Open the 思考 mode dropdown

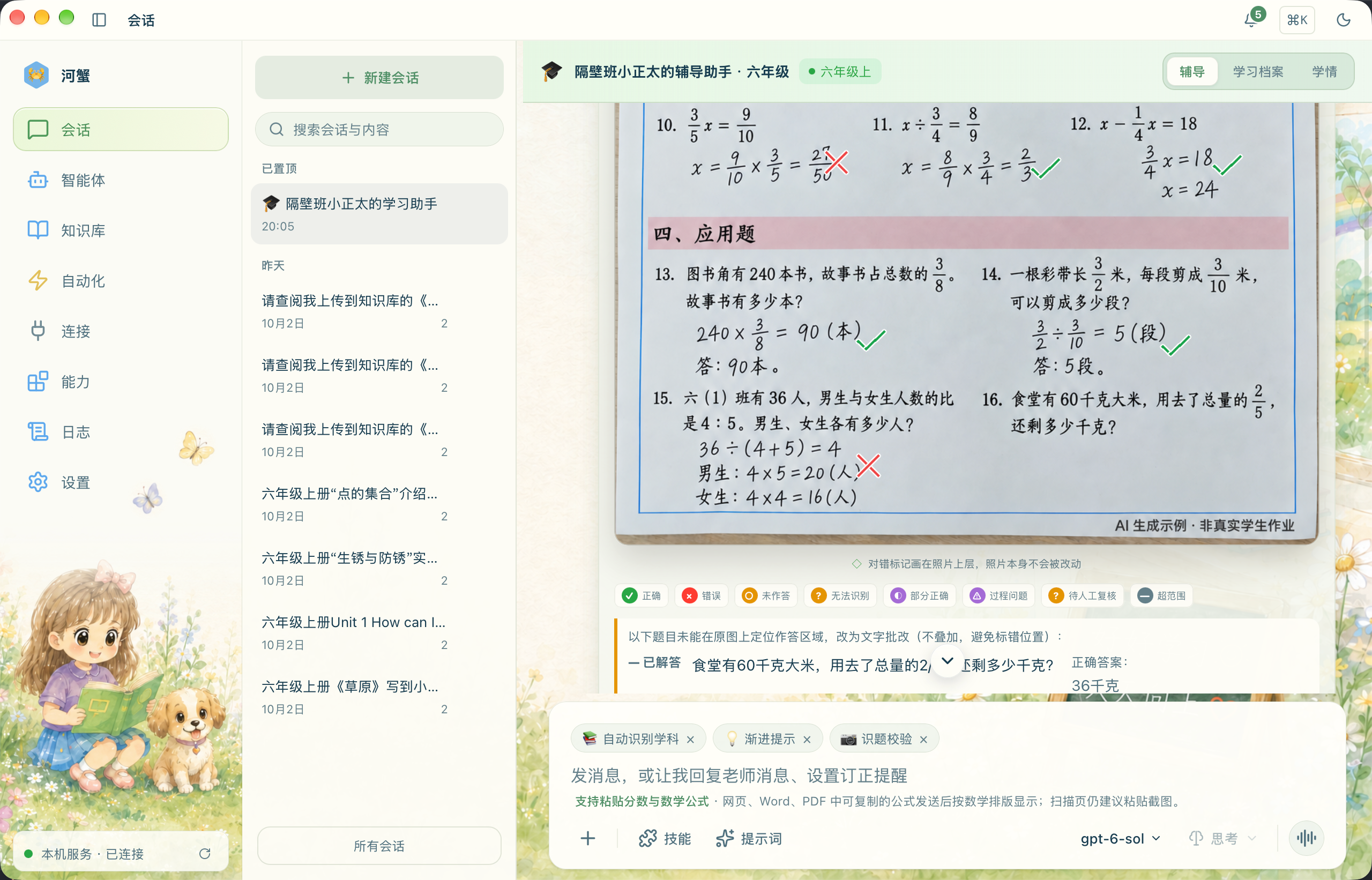coord(1223,838)
